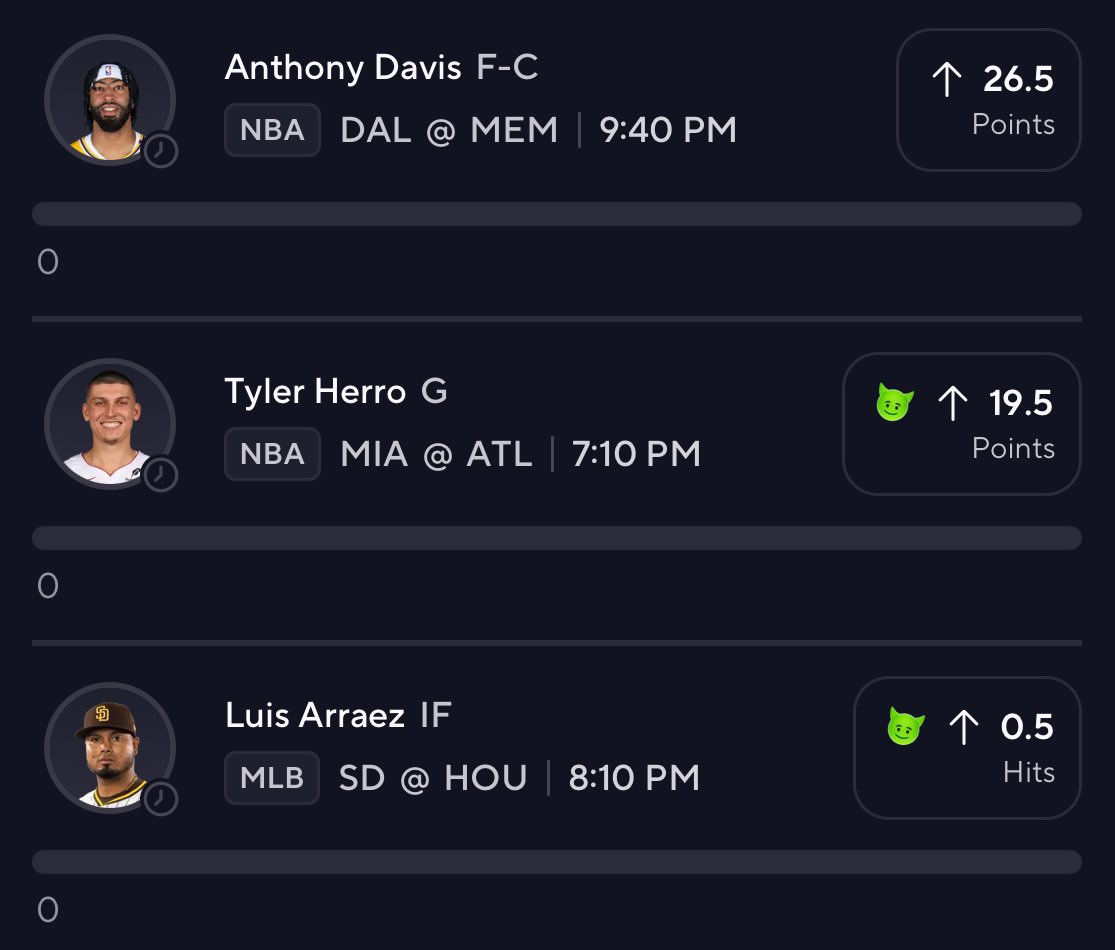Select the 0.5 Hits pick box
The height and width of the screenshot is (950, 1115).
tap(967, 747)
